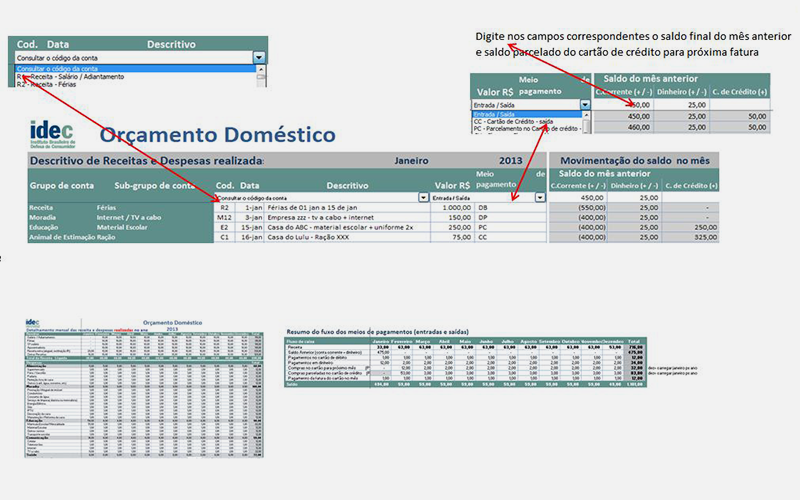Expand the top 'Entrada / Saída' payment dropdown
The image size is (800, 500).
tap(585, 104)
